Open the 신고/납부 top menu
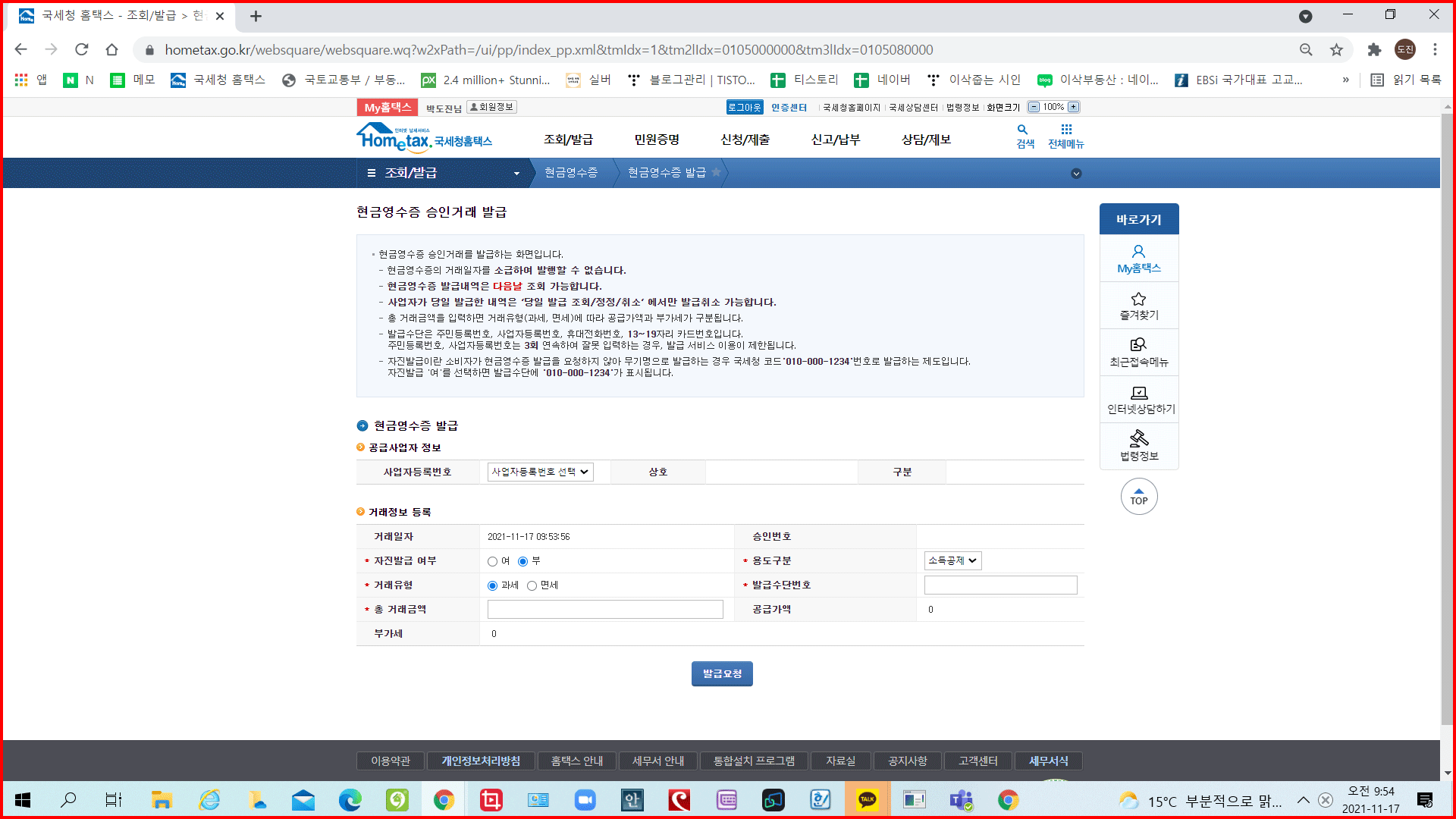The width and height of the screenshot is (1456, 819). 835,140
